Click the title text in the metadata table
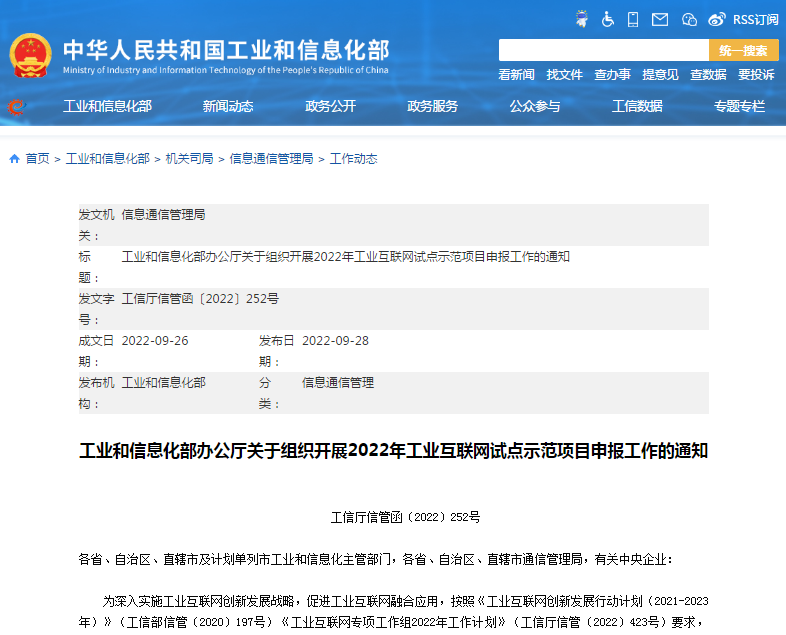 tap(345, 257)
